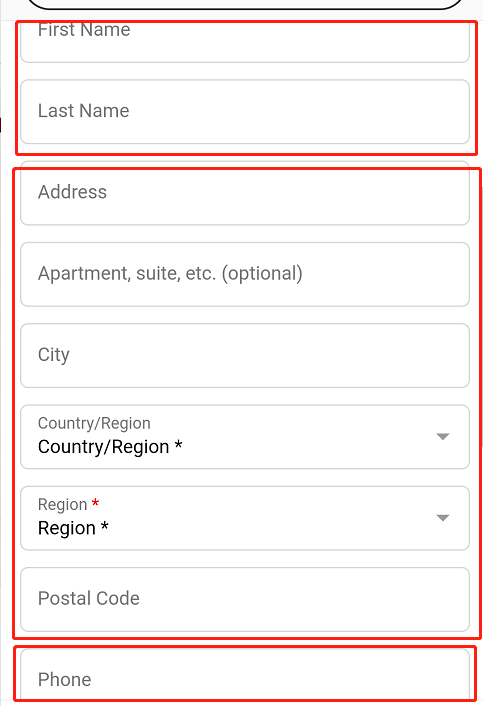Click the small gray Region floating label

63,505
